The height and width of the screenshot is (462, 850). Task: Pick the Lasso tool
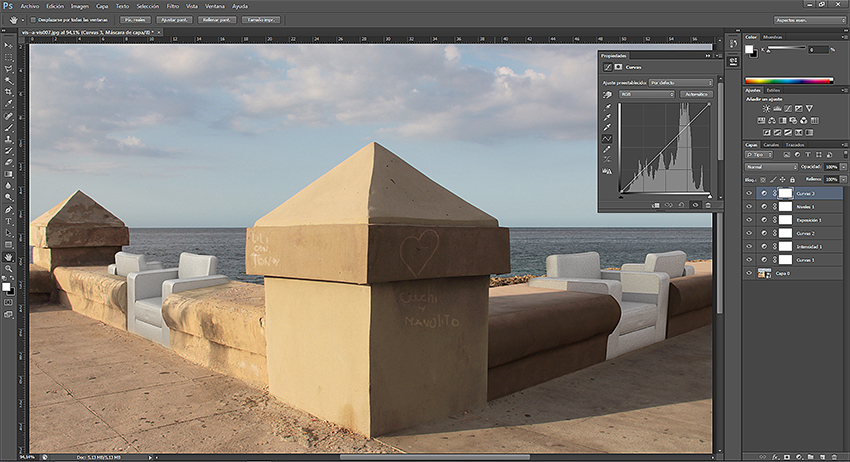coord(9,68)
